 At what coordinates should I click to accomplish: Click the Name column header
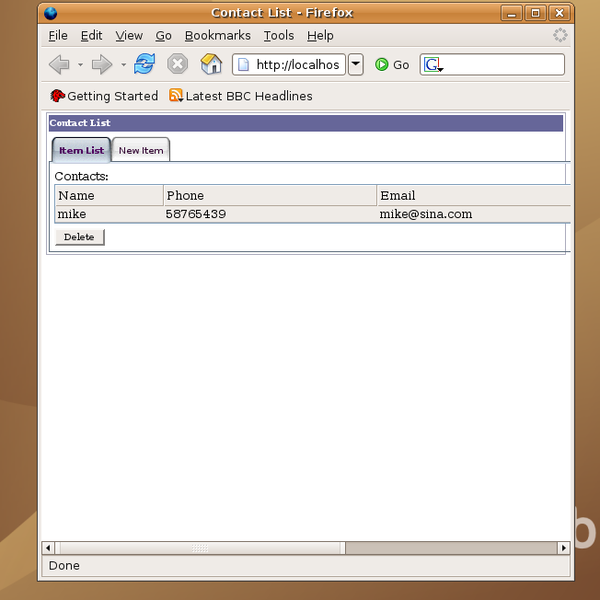pos(109,195)
